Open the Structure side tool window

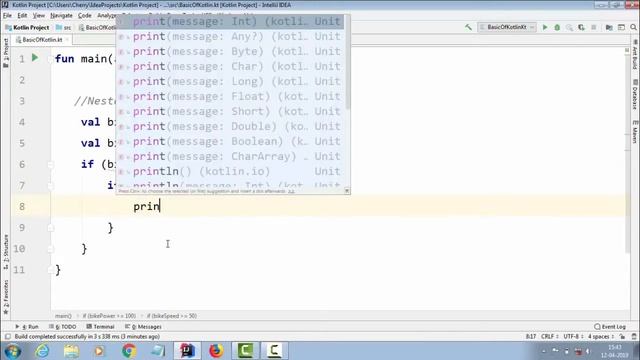(6, 252)
